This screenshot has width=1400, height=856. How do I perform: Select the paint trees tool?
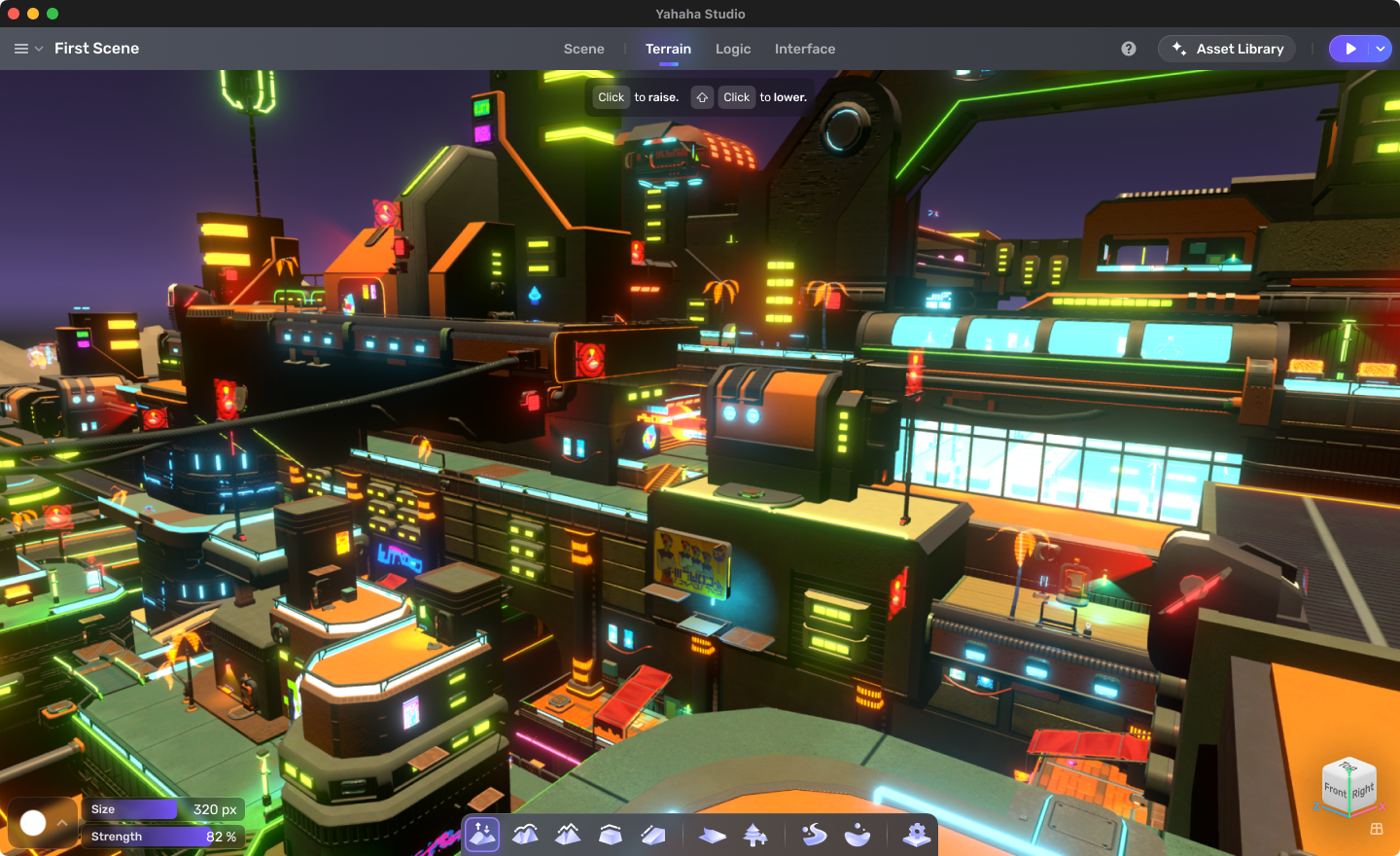[x=753, y=834]
